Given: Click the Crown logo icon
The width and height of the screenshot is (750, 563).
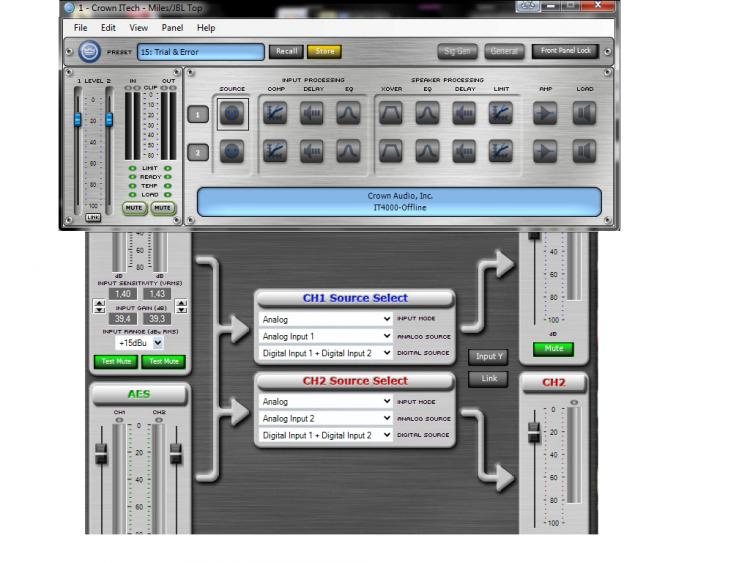Looking at the screenshot, I should [x=89, y=52].
